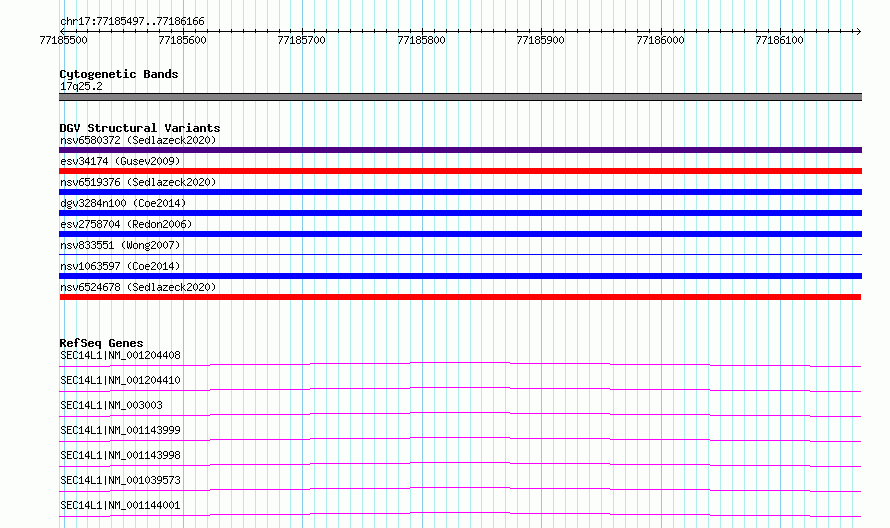Click the thin blue nsv833551 variant line
This screenshot has width=890, height=528.
(460, 254)
